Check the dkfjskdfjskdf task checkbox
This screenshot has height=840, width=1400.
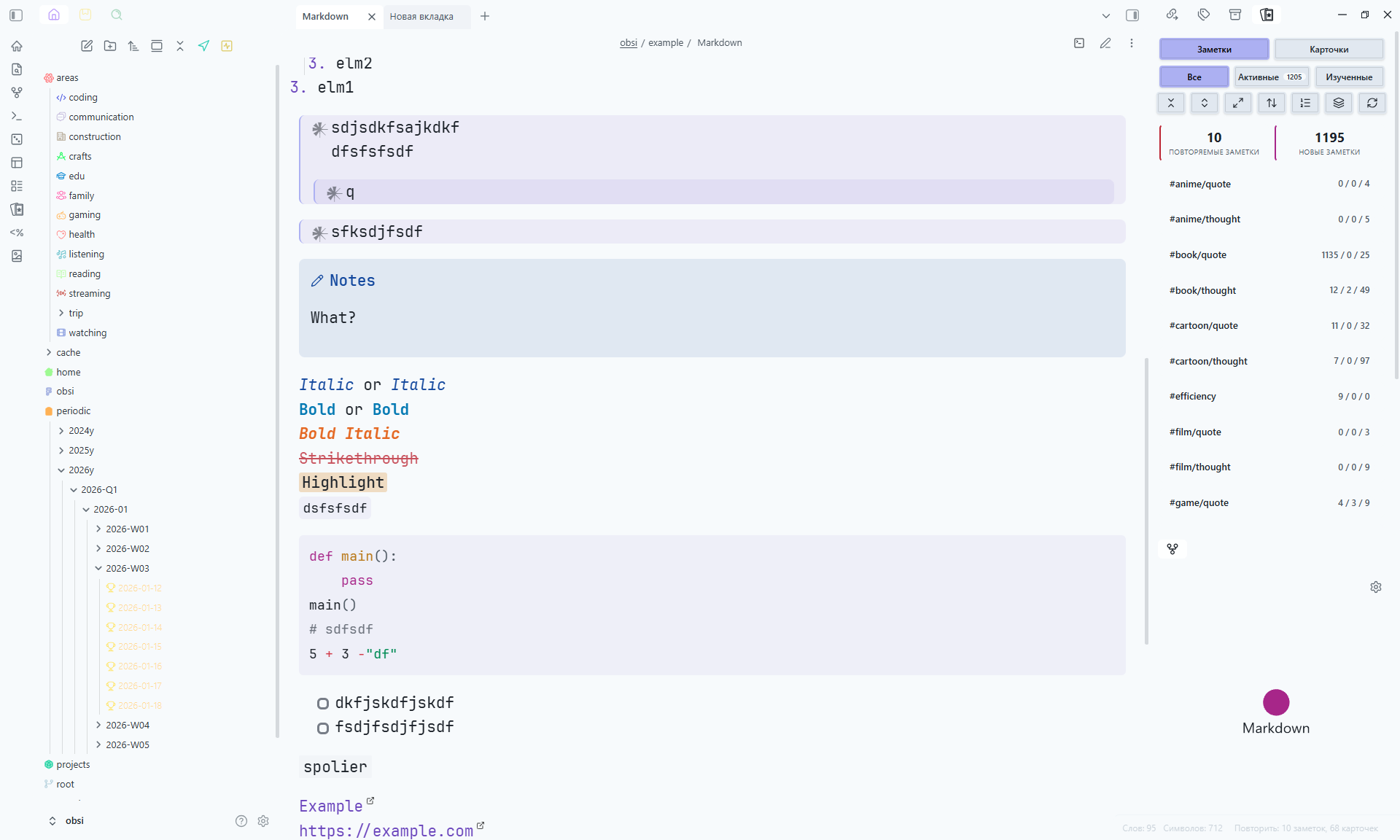[x=323, y=704]
